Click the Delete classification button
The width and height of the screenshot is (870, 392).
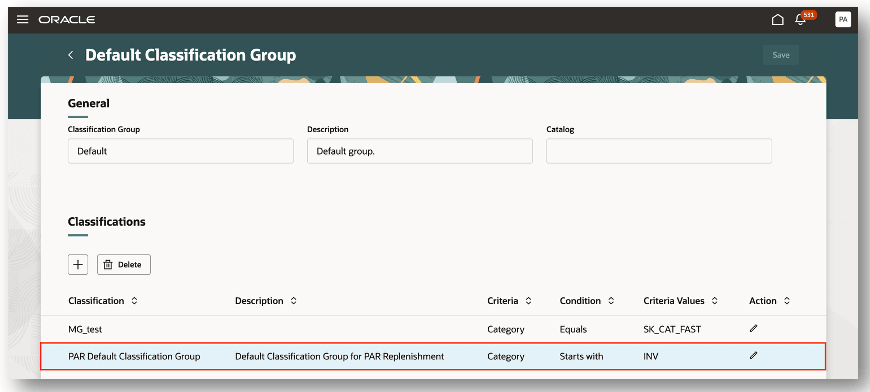(124, 264)
